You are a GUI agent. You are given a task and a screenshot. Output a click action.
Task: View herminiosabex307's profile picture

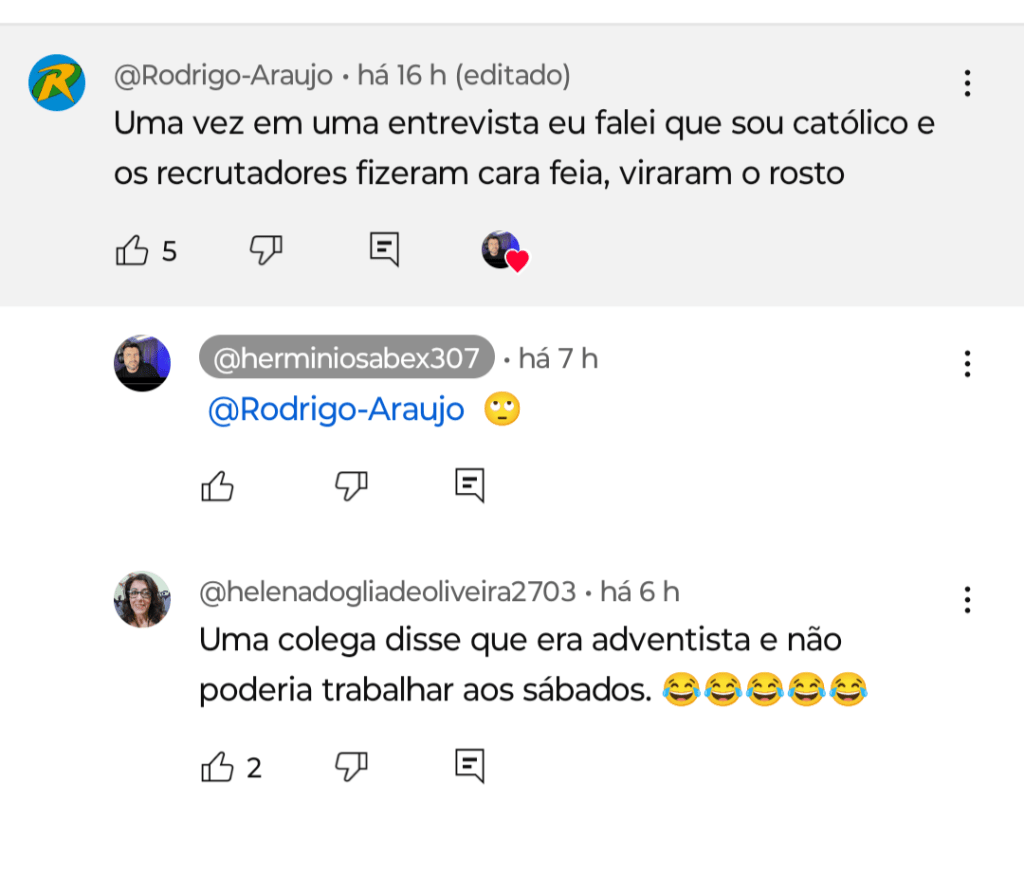pyautogui.click(x=142, y=363)
